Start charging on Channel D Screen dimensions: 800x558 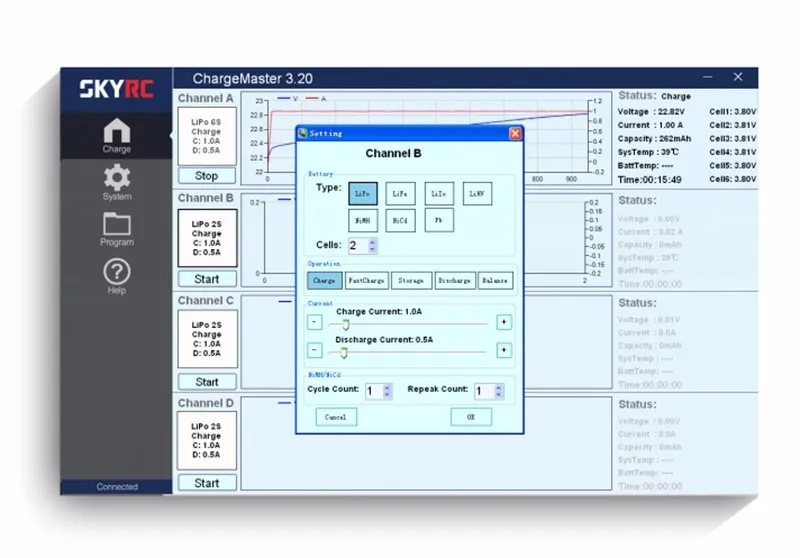207,483
